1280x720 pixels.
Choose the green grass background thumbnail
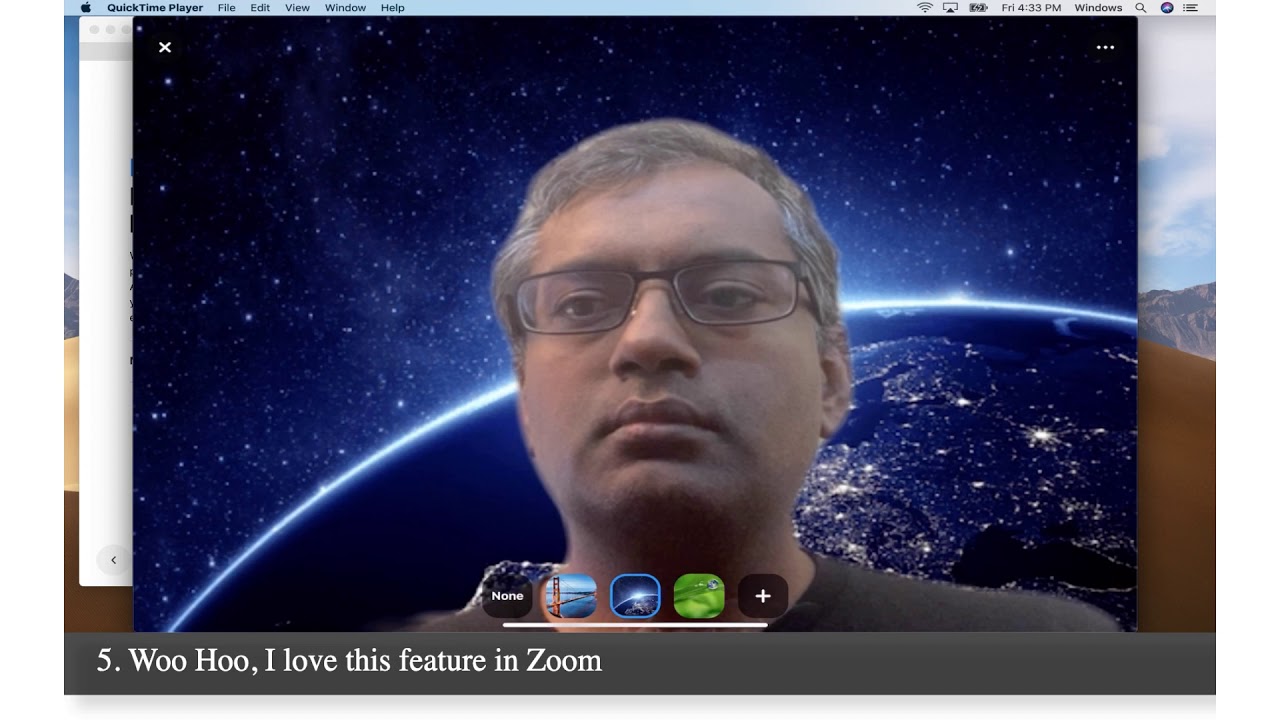click(x=699, y=596)
